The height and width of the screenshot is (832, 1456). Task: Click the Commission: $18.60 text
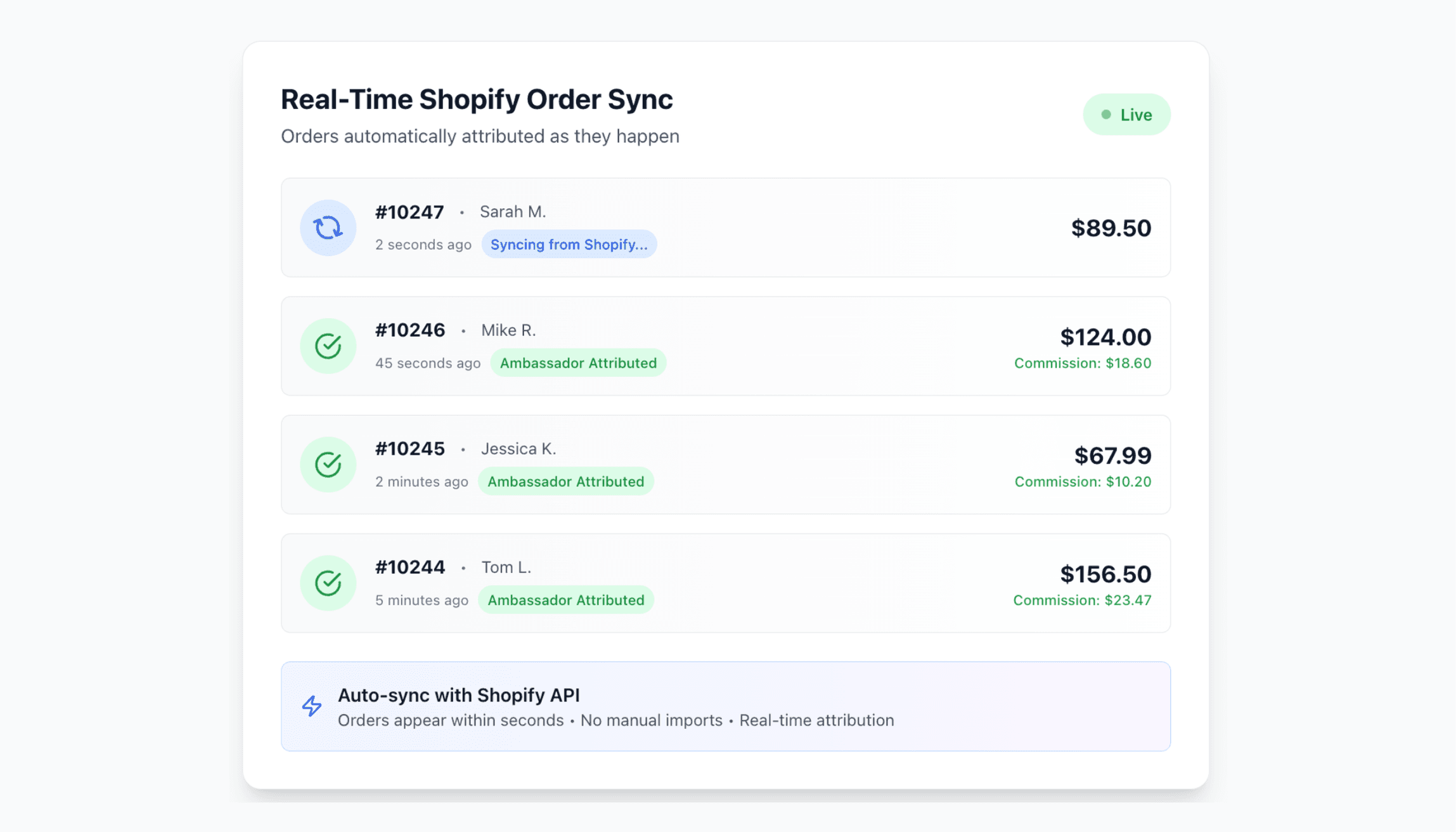point(1082,363)
